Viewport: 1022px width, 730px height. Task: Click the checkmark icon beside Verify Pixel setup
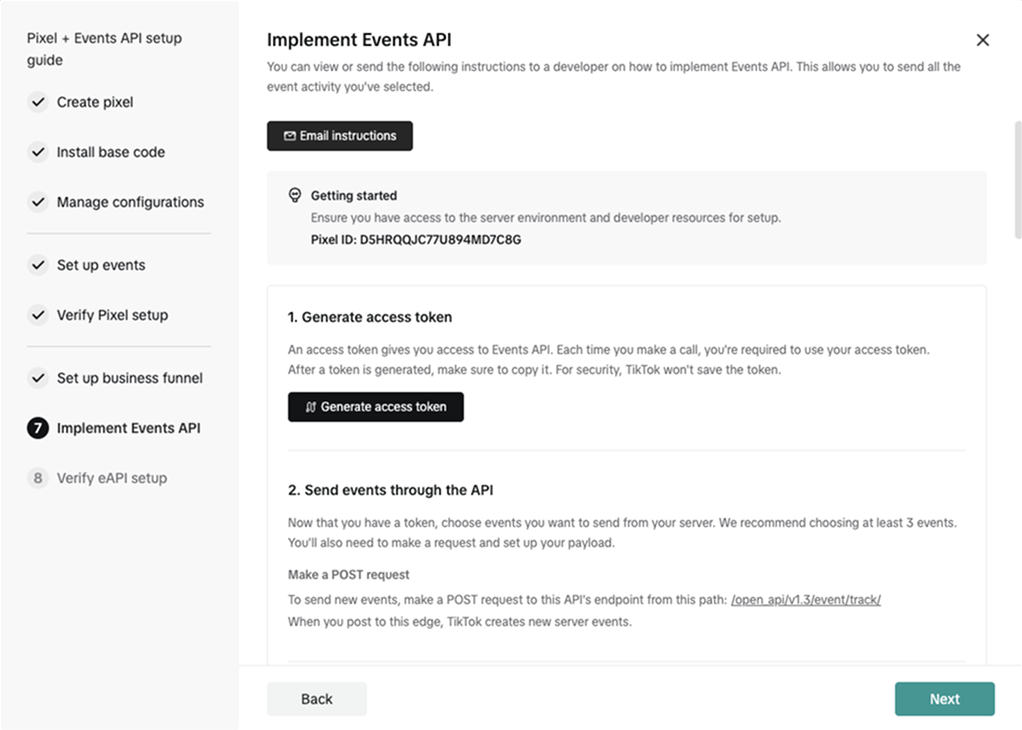(x=38, y=315)
